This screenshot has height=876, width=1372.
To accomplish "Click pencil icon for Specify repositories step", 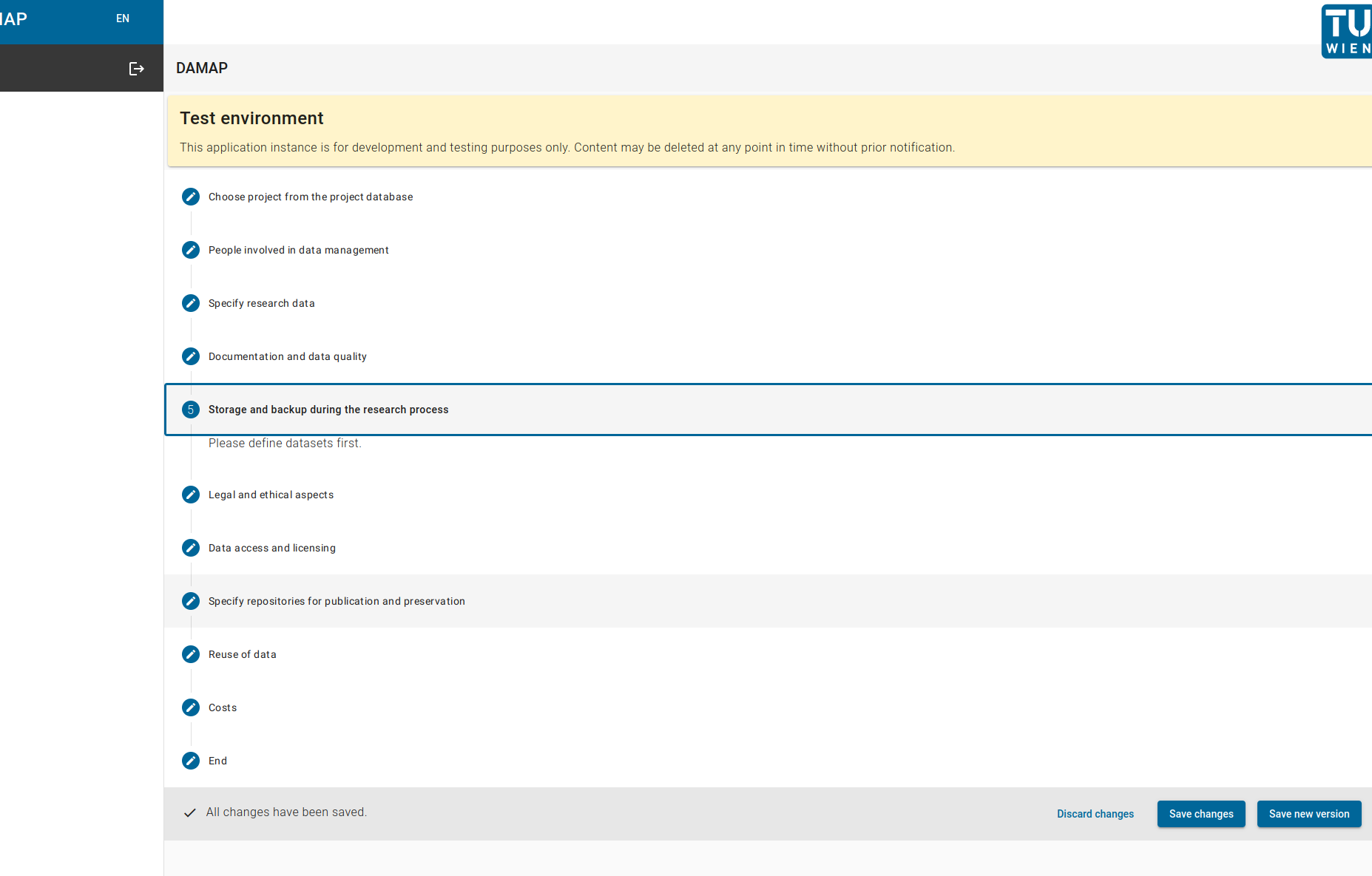I will pos(191,601).
